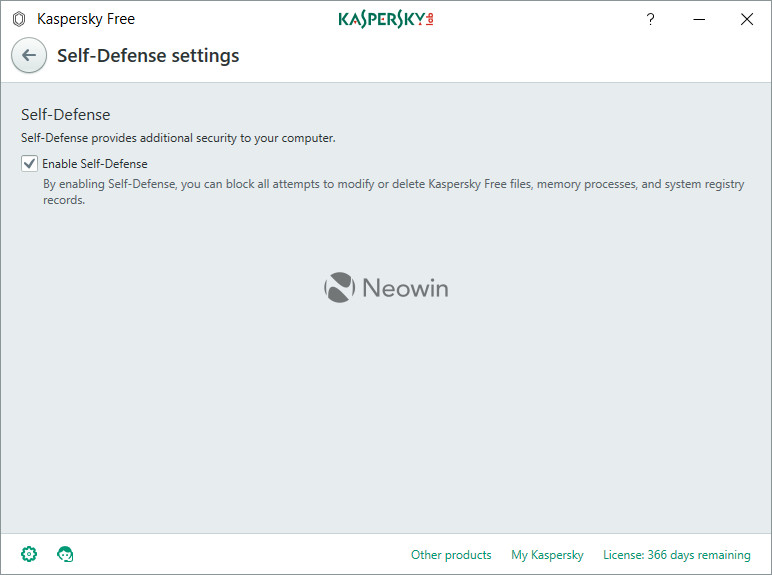Open settings via the gear icon

[29, 554]
